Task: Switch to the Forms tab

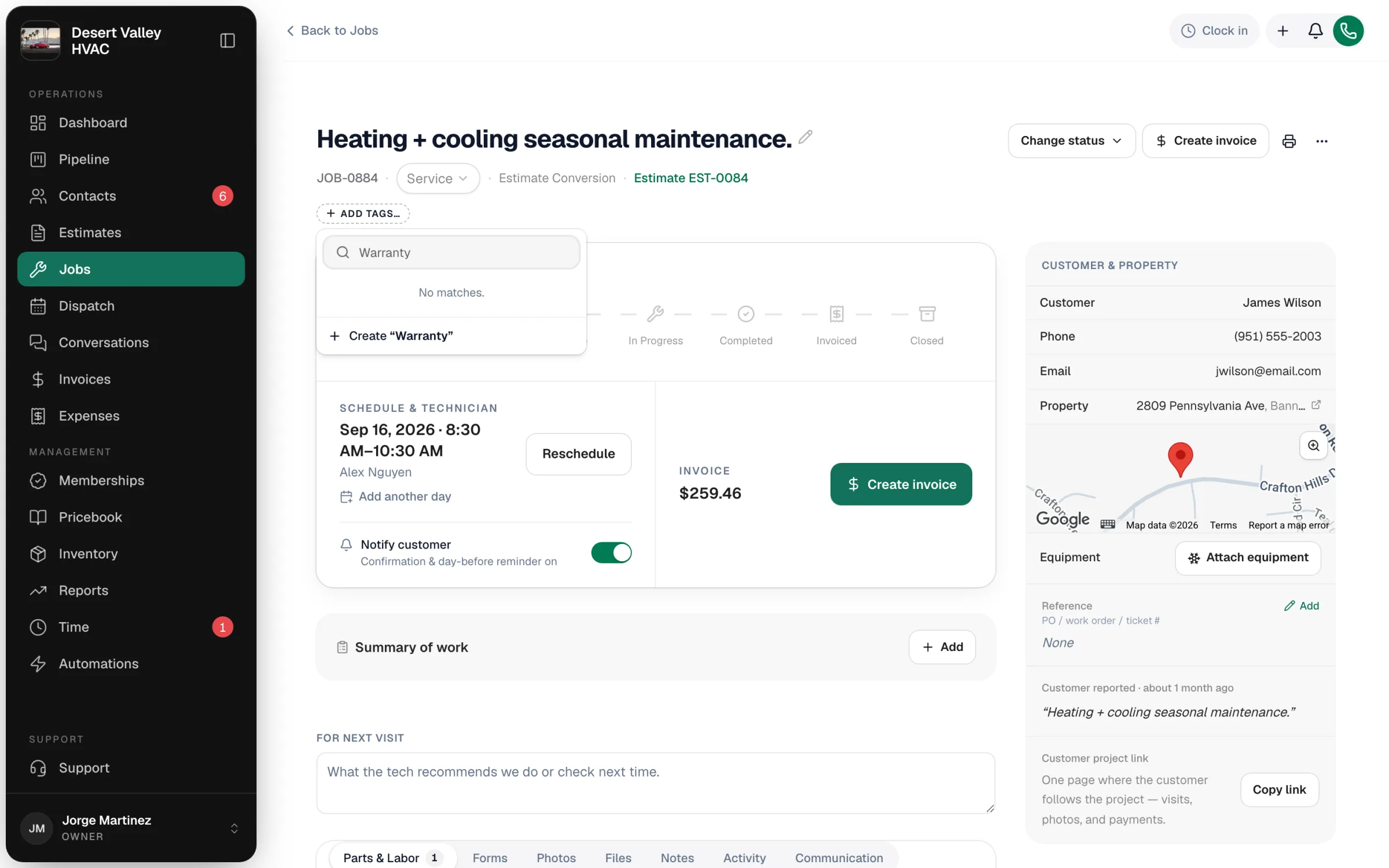Action: 490,858
